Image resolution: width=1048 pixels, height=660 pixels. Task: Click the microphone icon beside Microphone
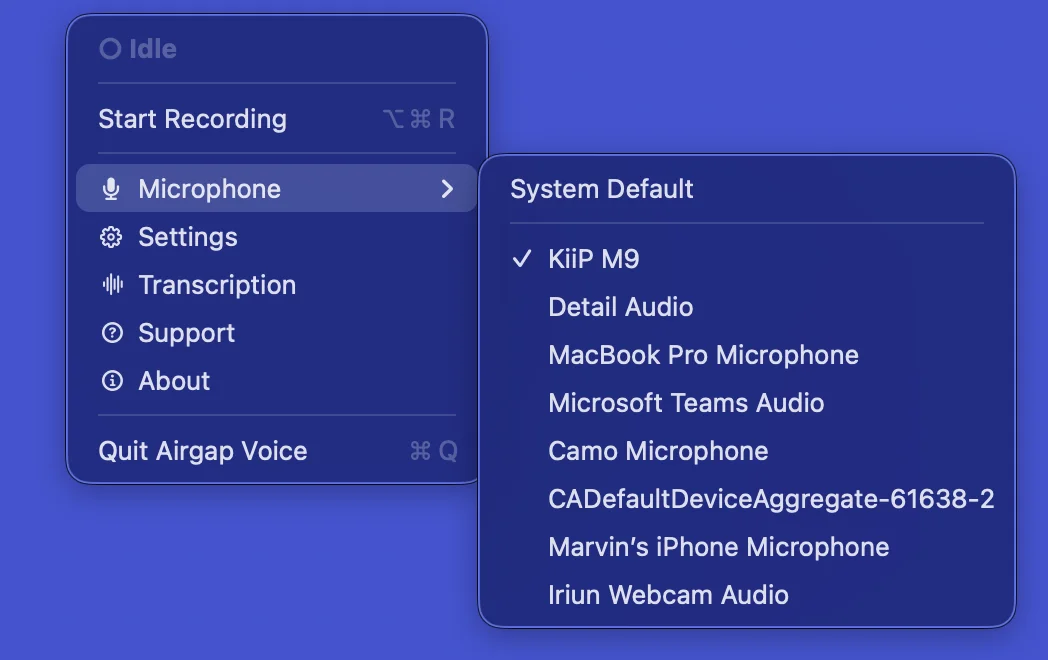(x=110, y=188)
